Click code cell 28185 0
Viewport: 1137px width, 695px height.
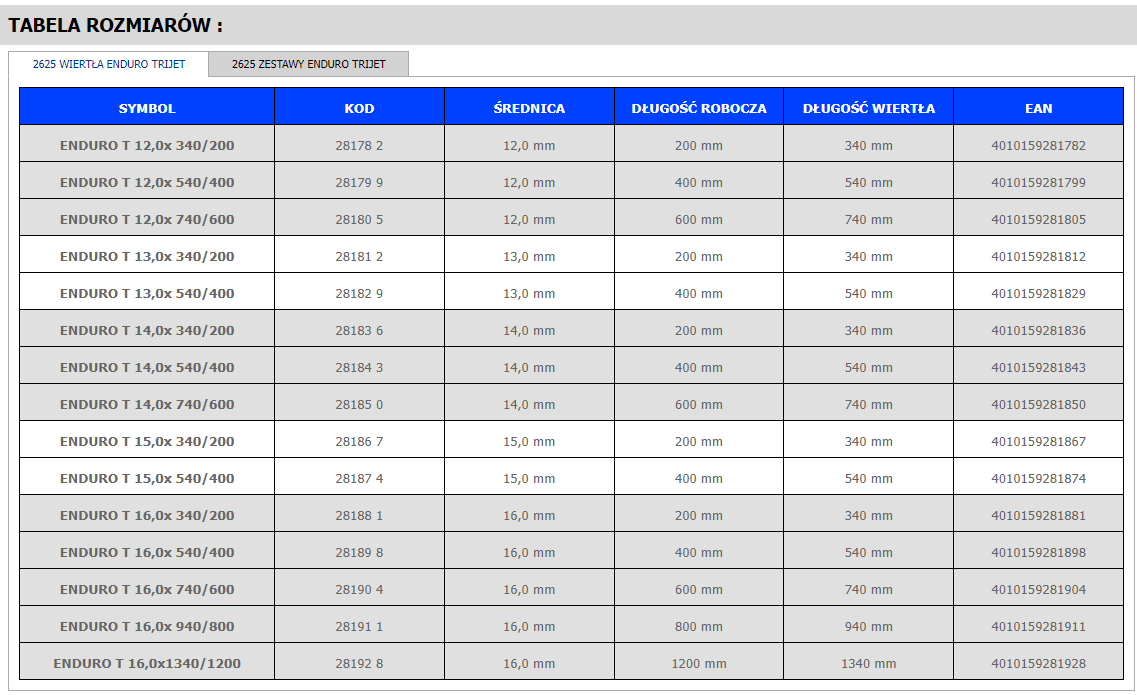[x=359, y=404]
